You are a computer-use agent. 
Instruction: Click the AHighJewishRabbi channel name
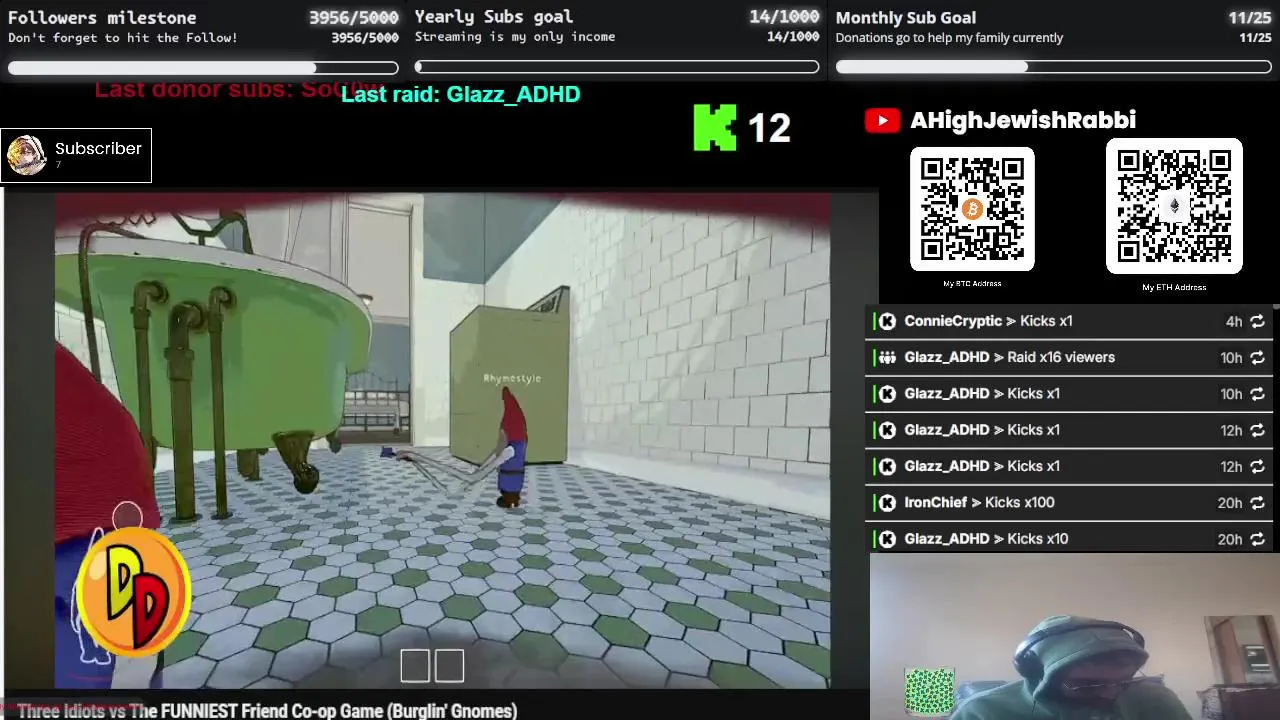[x=1022, y=120]
